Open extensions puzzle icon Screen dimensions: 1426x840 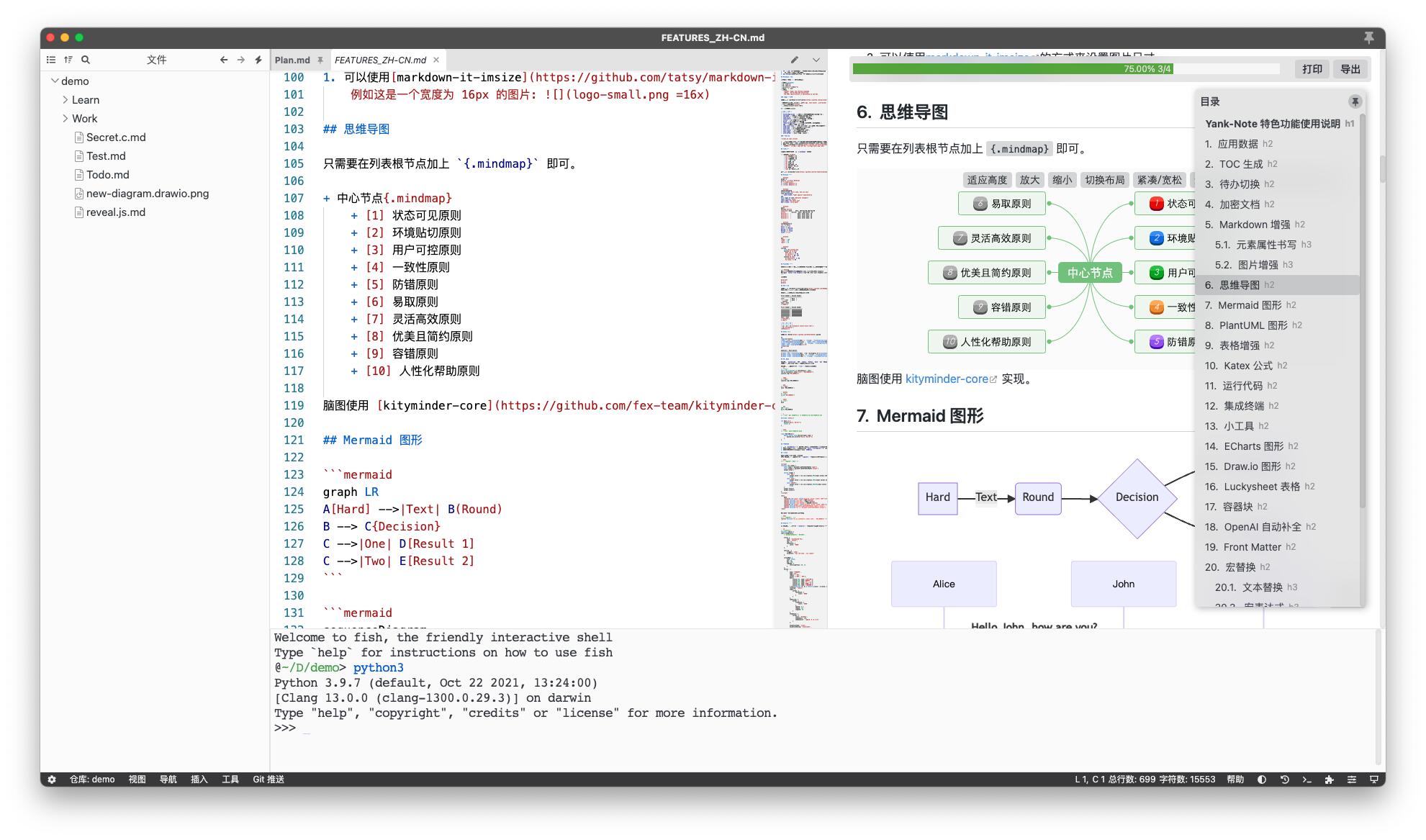tap(1329, 779)
